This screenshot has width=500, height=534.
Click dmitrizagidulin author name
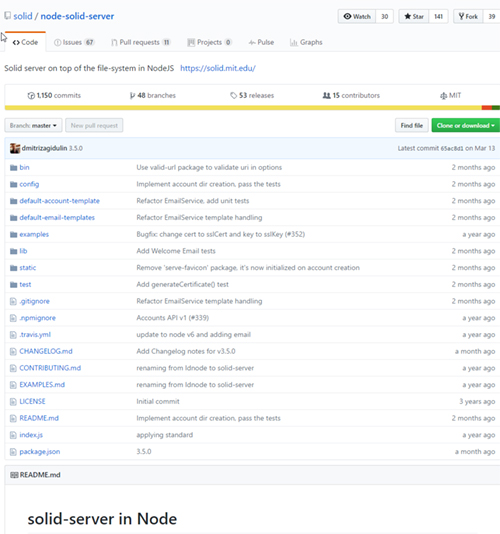(x=44, y=148)
